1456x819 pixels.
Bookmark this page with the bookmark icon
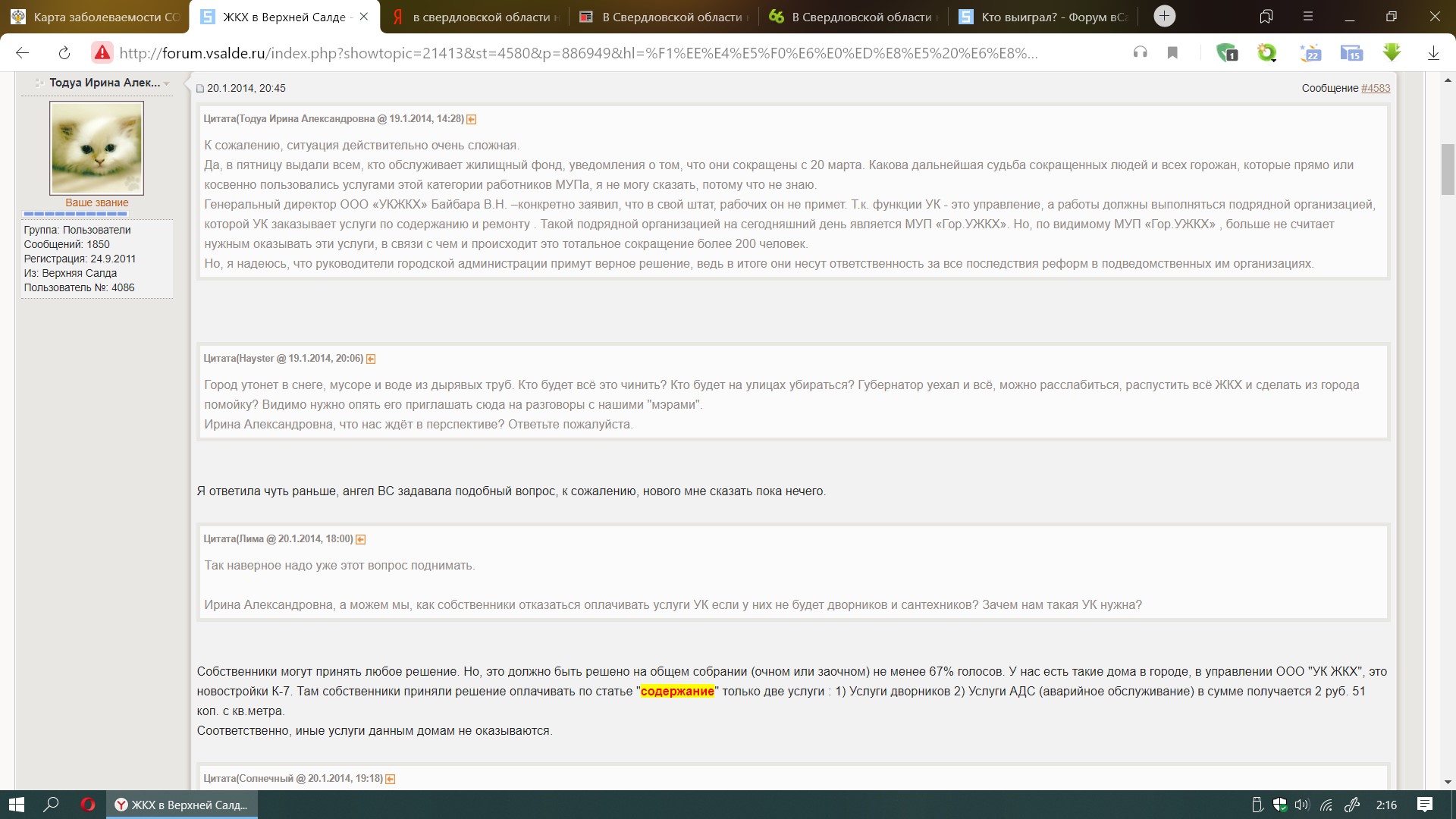coord(1172,52)
